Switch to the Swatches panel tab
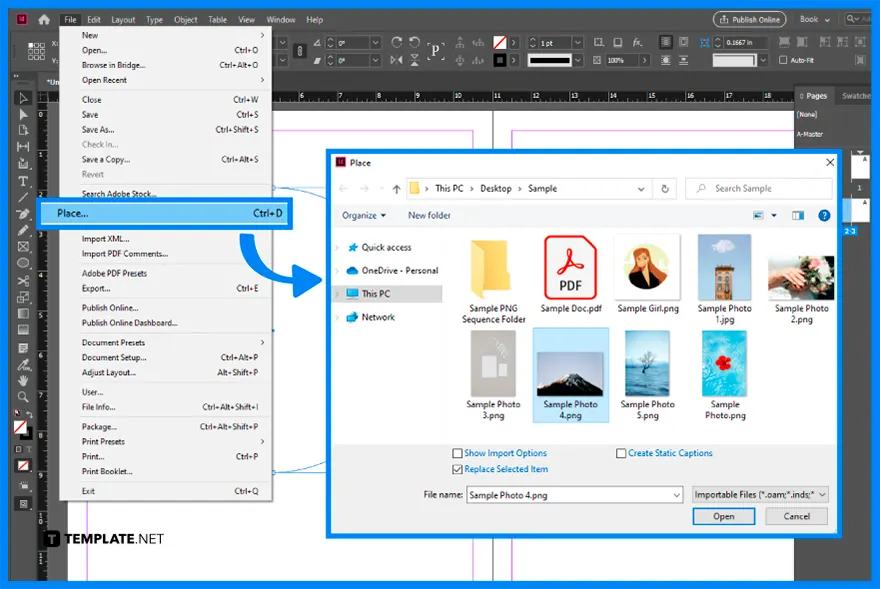880x589 pixels. [855, 96]
